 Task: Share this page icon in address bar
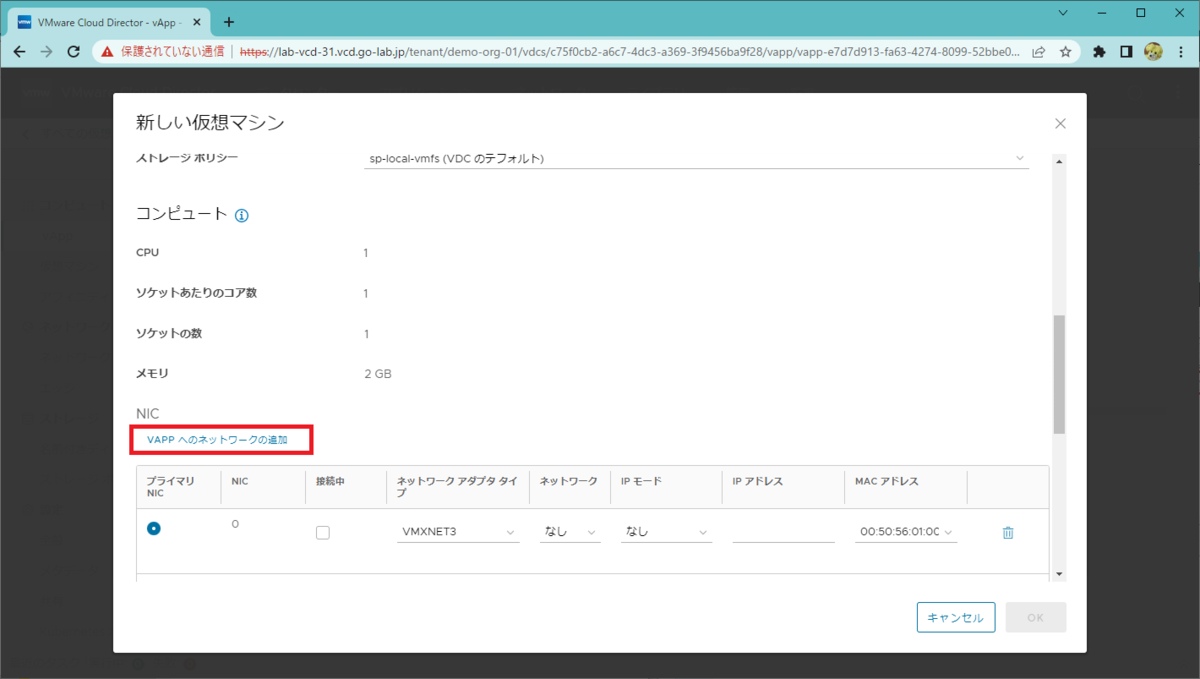tap(1039, 51)
